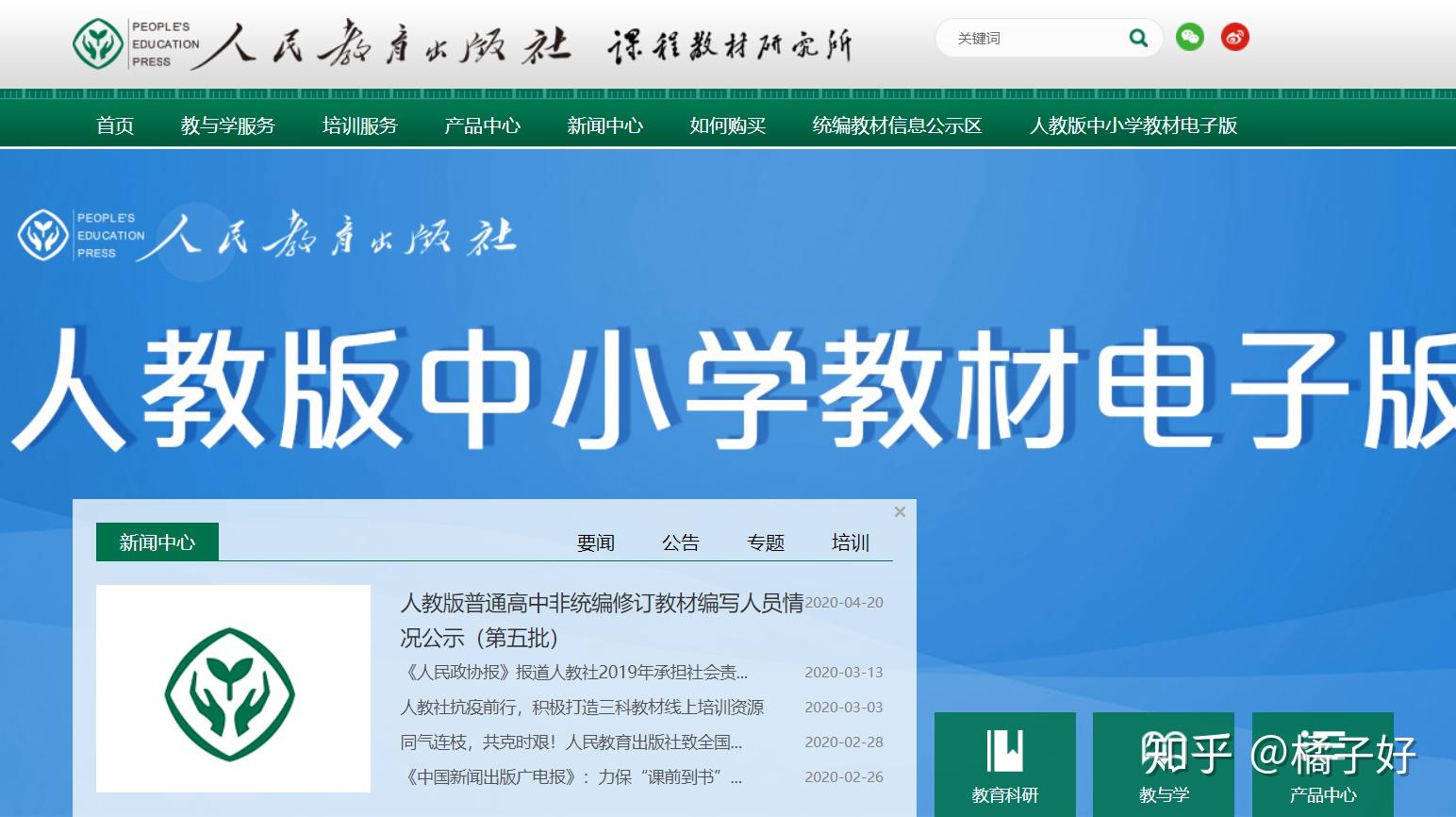Select the green 新闻中心 panel tab
The image size is (1456, 817).
coord(157,542)
